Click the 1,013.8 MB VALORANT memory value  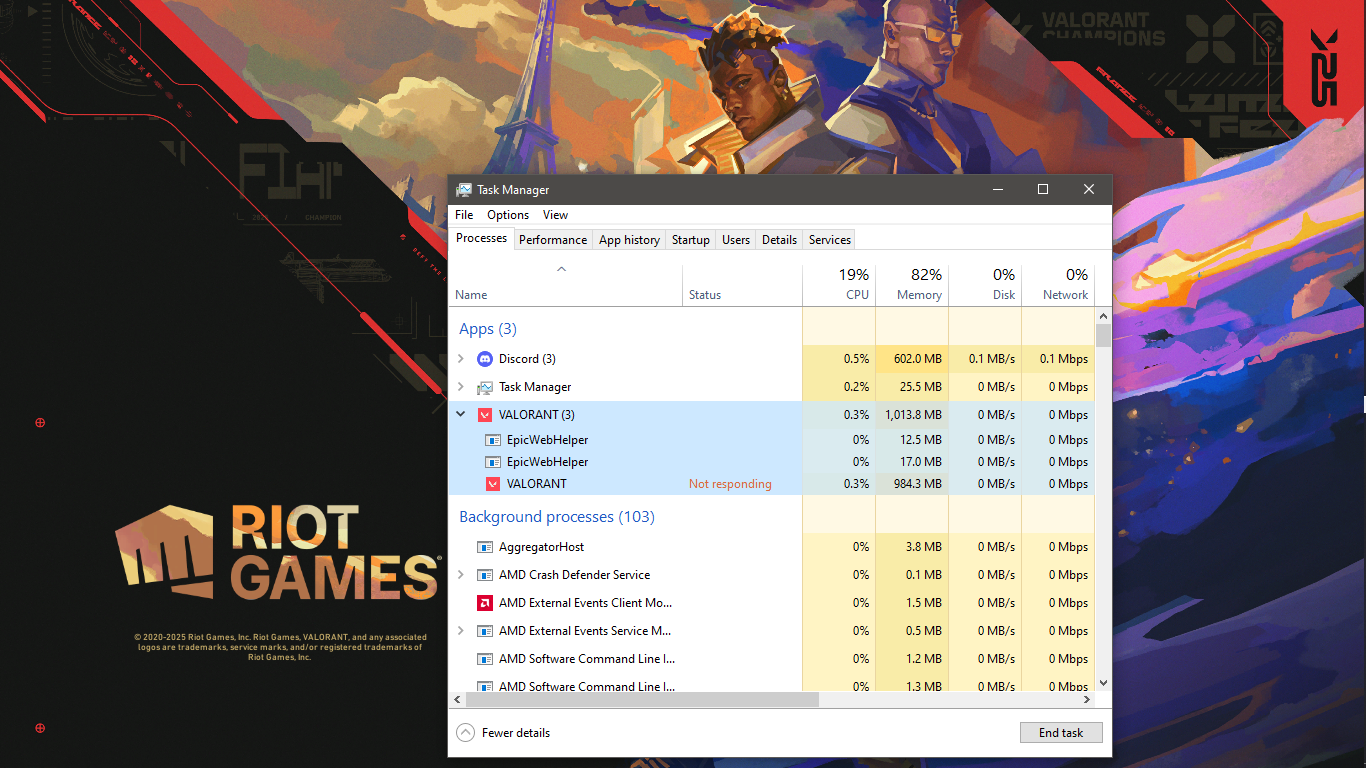click(x=913, y=415)
